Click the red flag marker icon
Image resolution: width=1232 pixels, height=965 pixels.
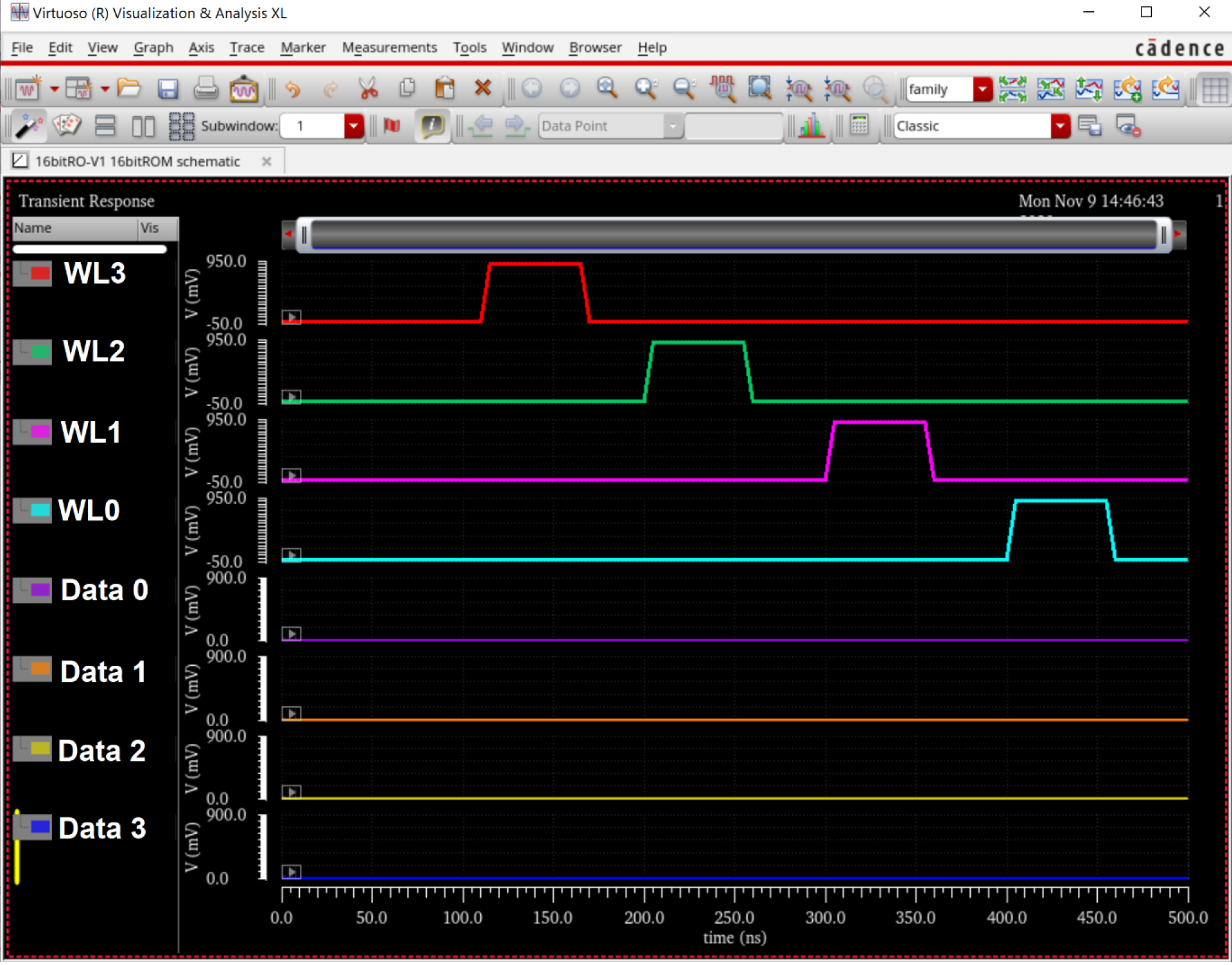point(392,125)
